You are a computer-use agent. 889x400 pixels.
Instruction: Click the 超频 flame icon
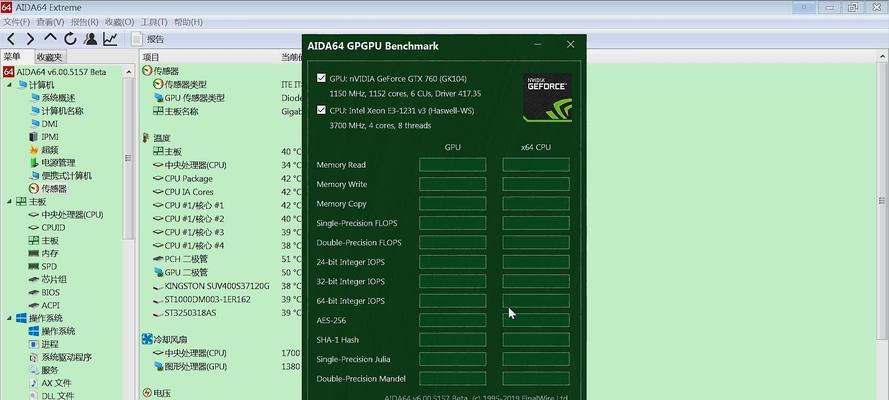[x=34, y=150]
